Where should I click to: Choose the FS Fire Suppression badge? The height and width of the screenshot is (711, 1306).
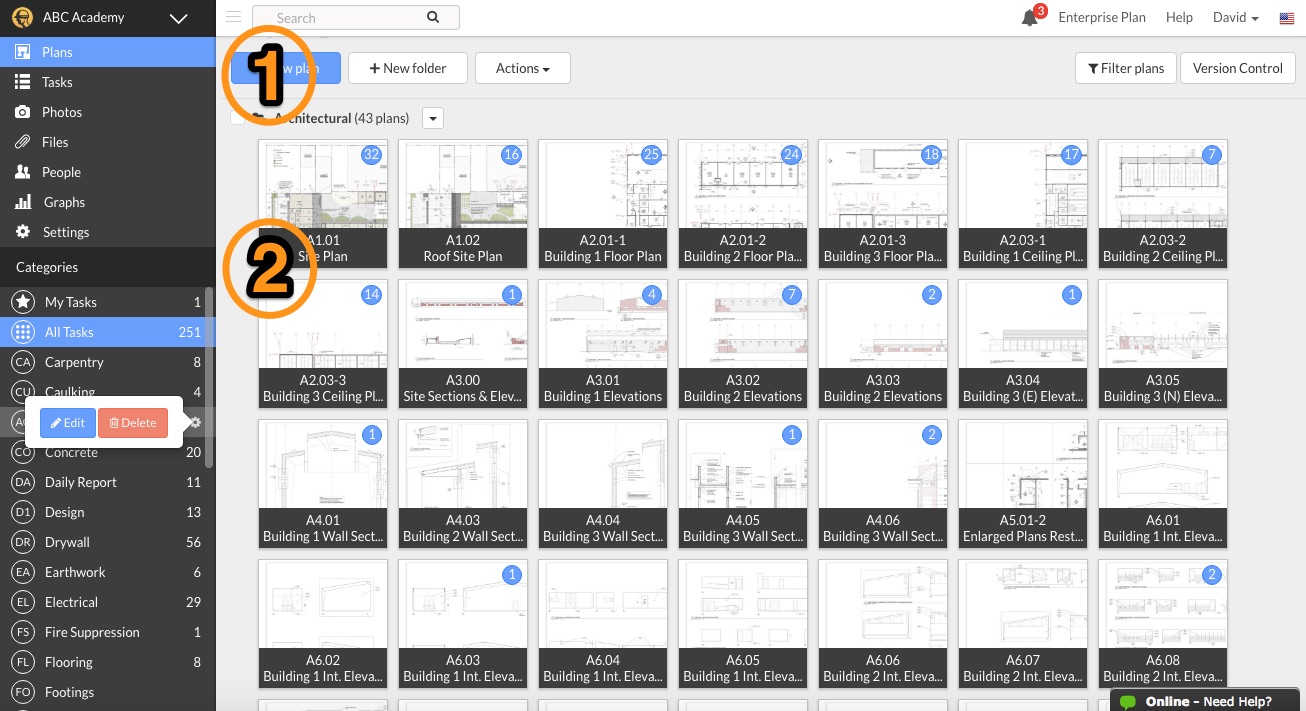pos(23,632)
